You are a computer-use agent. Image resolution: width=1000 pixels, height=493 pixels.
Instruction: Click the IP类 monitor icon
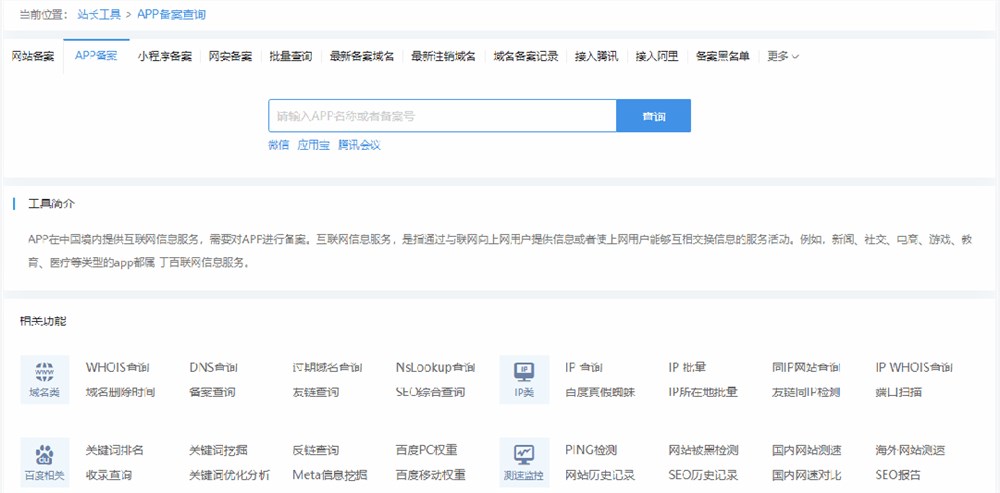pyautogui.click(x=524, y=372)
